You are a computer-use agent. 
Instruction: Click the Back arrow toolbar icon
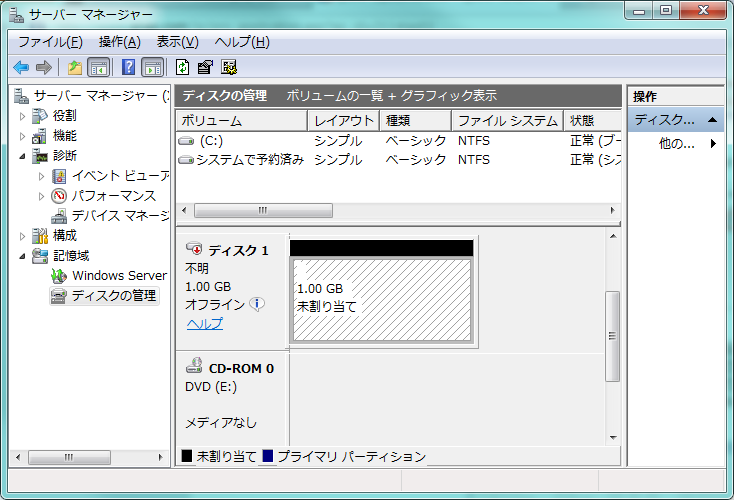pyautogui.click(x=21, y=67)
